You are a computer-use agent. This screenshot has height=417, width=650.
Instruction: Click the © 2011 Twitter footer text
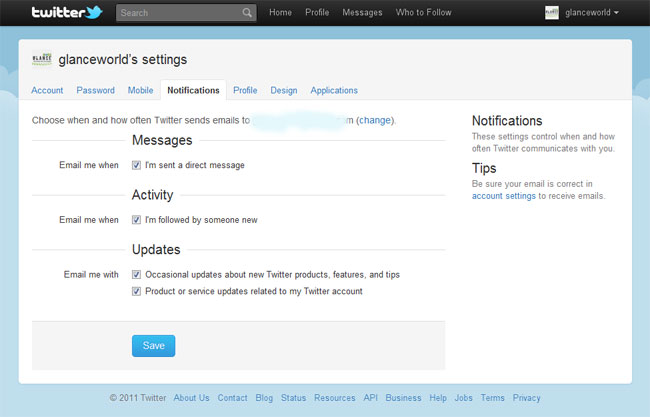tap(138, 398)
